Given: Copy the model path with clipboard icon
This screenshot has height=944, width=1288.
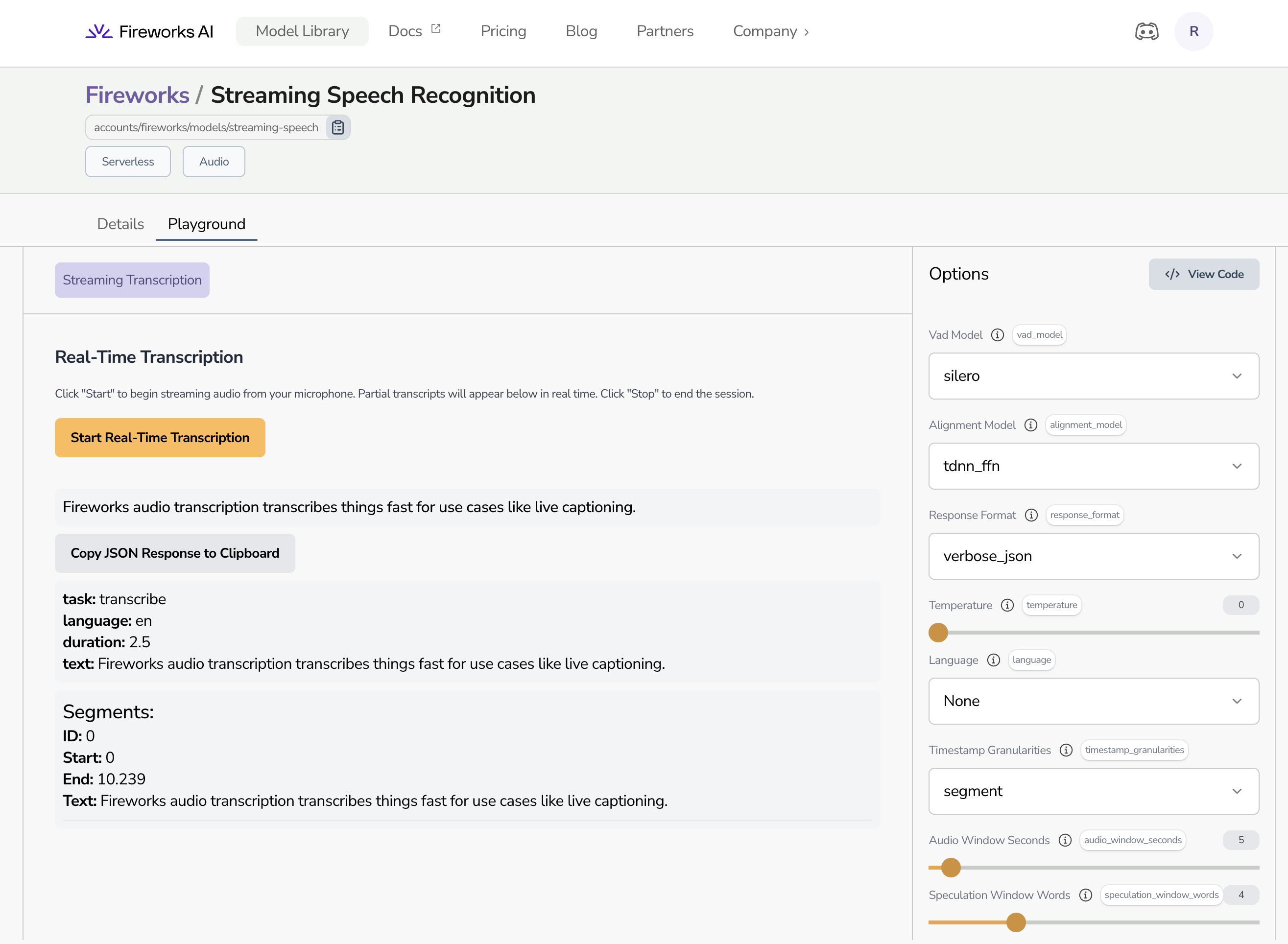Looking at the screenshot, I should [338, 127].
